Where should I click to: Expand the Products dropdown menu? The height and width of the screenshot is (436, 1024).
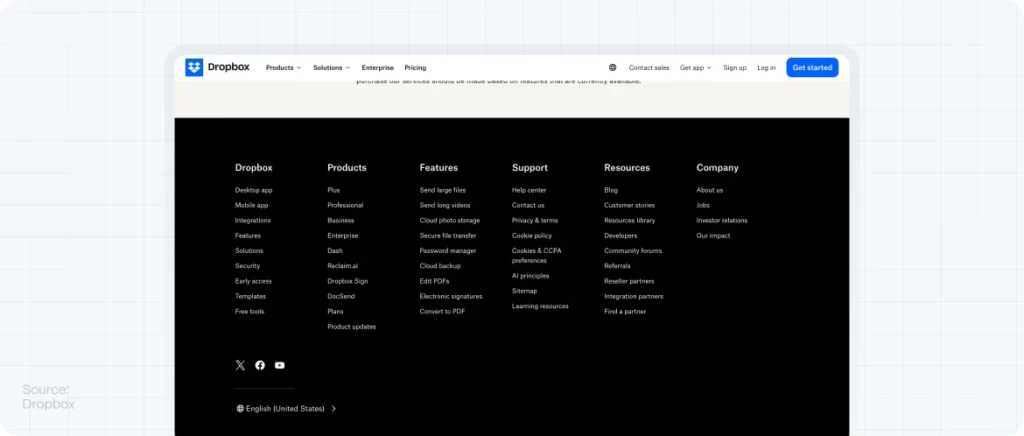click(x=283, y=68)
